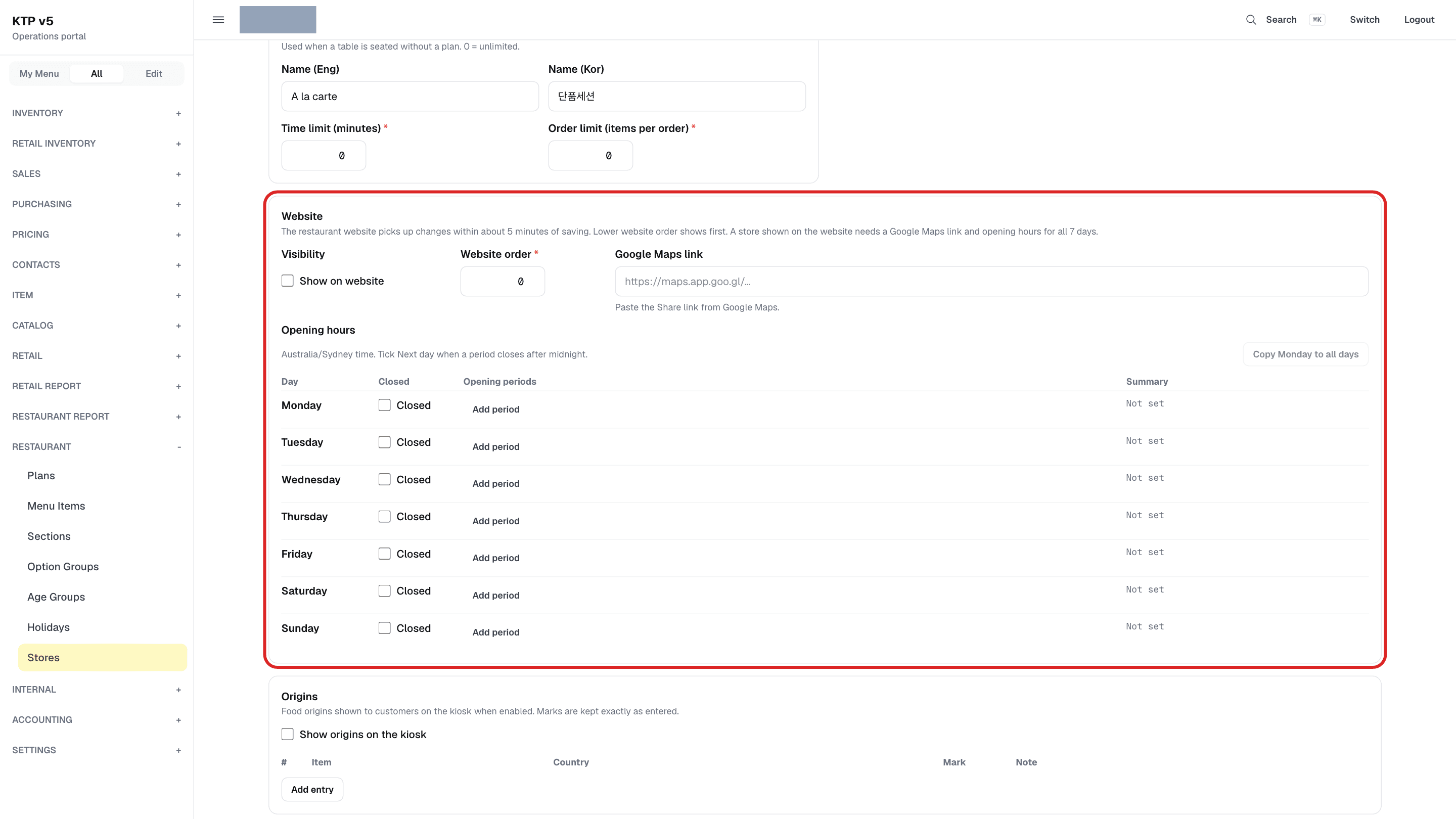Image resolution: width=1456 pixels, height=819 pixels.
Task: Toggle the hamburger sidebar menu icon
Action: pyautogui.click(x=218, y=20)
